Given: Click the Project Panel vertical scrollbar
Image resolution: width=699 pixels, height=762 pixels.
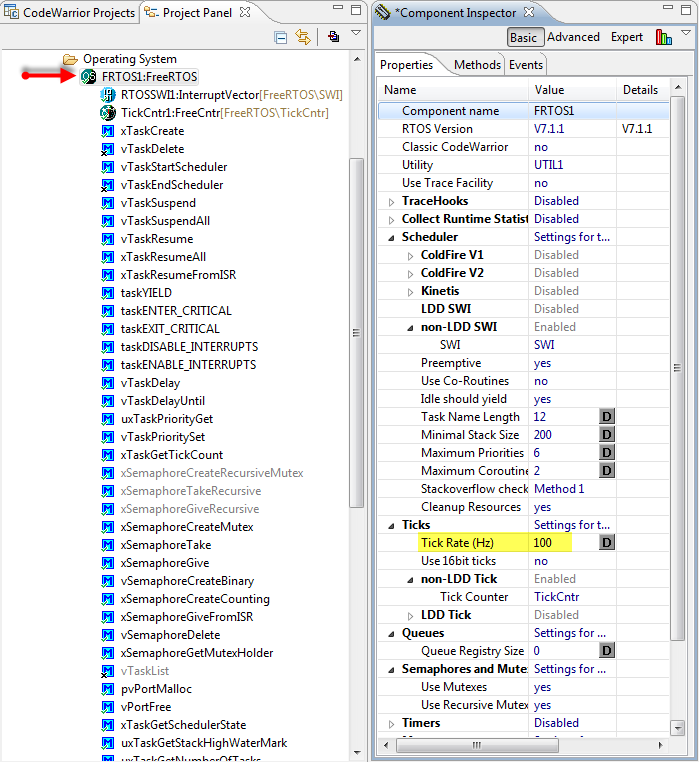Looking at the screenshot, I should point(357,330).
